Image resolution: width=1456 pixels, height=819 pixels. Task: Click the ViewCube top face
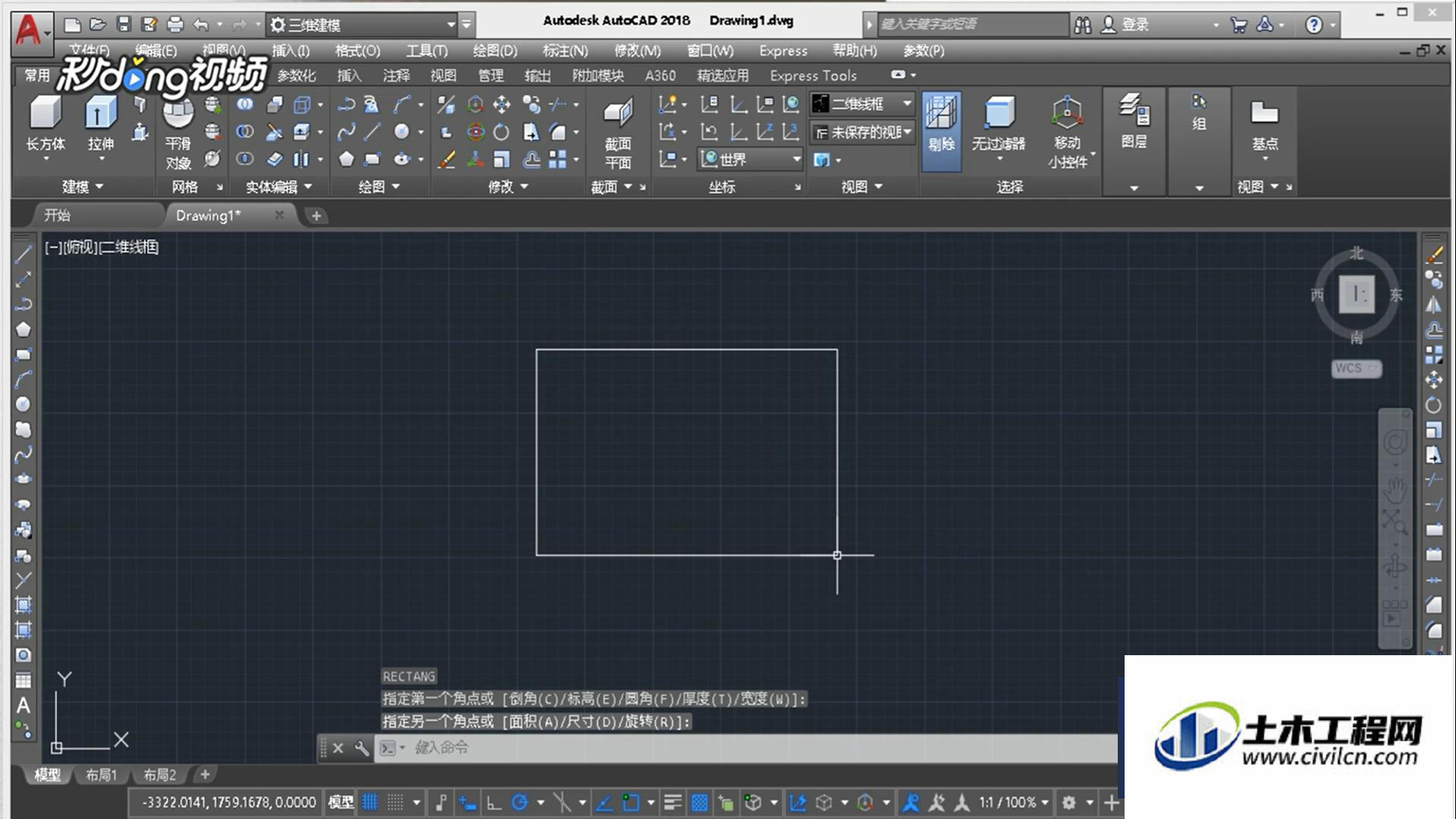pyautogui.click(x=1357, y=294)
